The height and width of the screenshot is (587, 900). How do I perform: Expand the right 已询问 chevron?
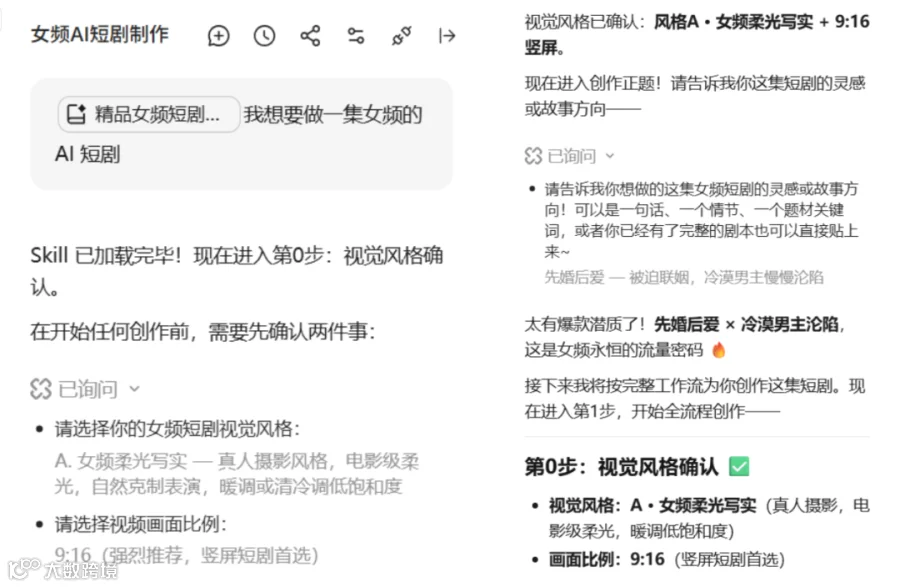(x=610, y=156)
